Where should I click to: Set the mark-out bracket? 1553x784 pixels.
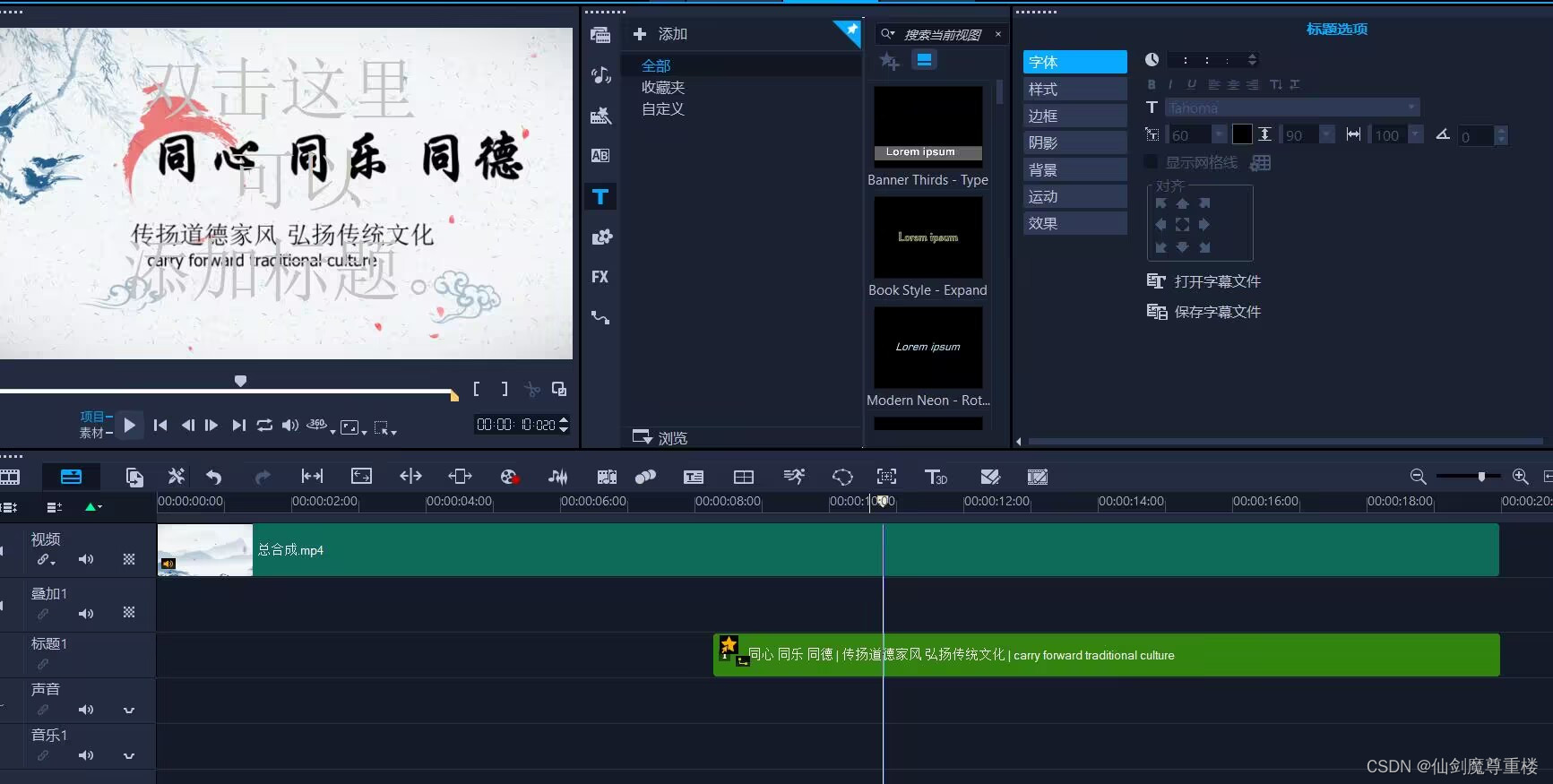coord(505,389)
